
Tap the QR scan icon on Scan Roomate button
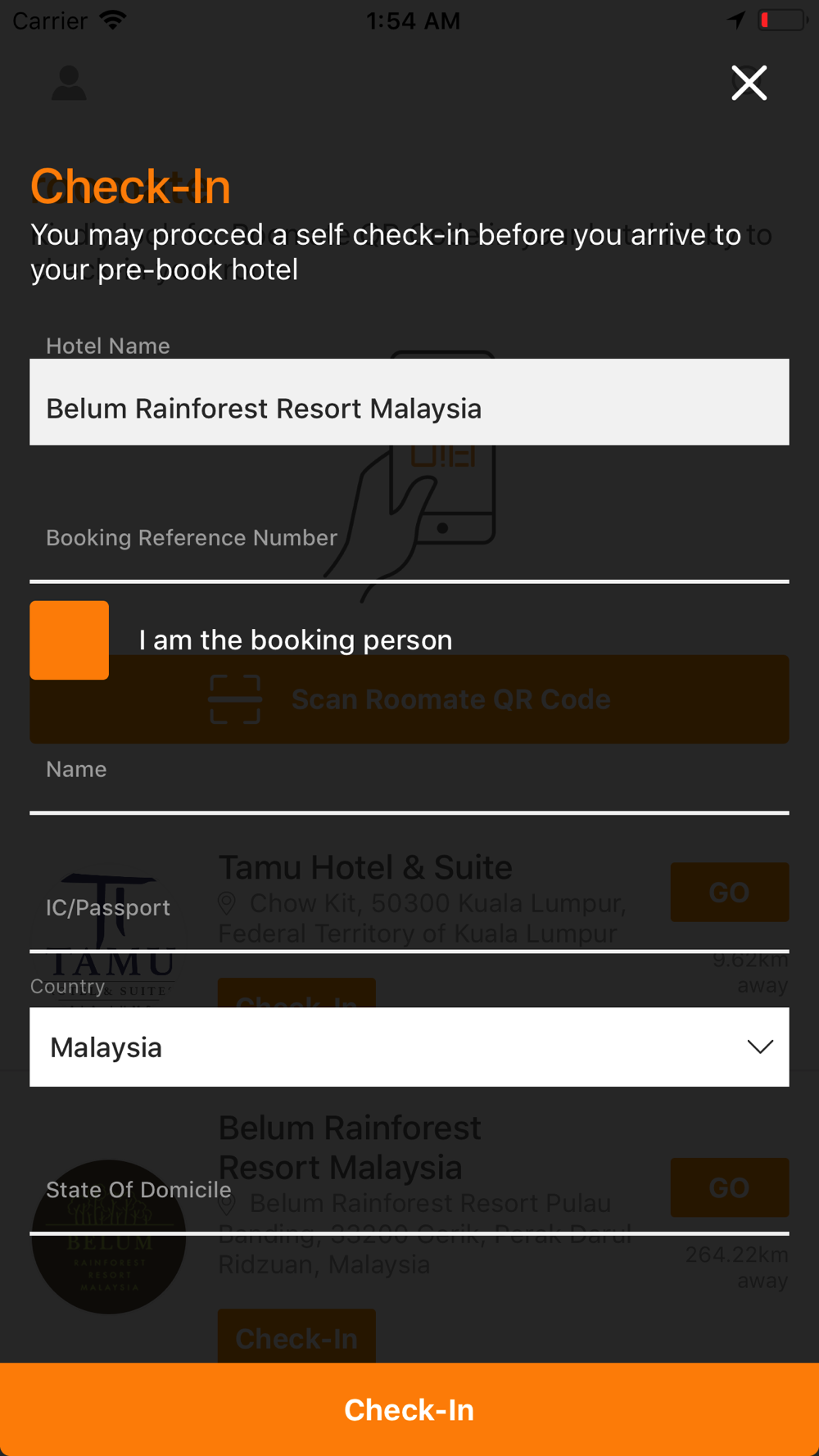[x=235, y=699]
